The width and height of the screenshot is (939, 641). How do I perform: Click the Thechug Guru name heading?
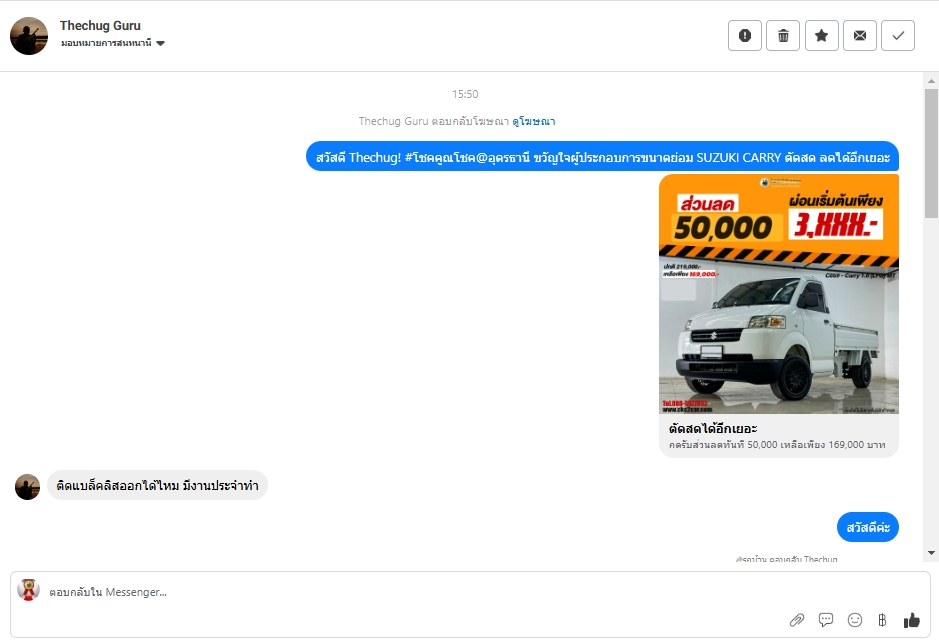click(100, 26)
